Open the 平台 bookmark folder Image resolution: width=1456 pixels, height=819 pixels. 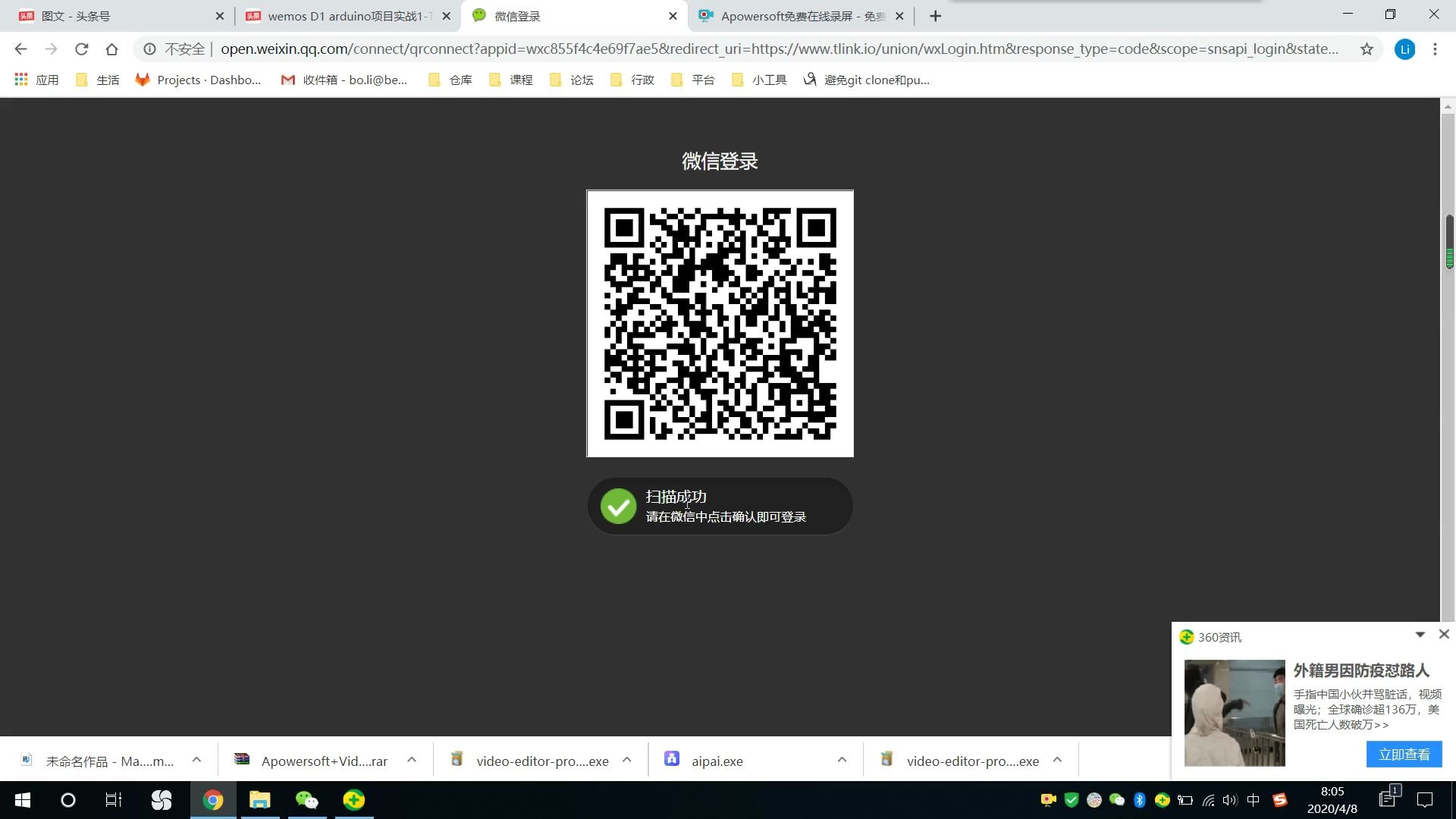pyautogui.click(x=693, y=80)
